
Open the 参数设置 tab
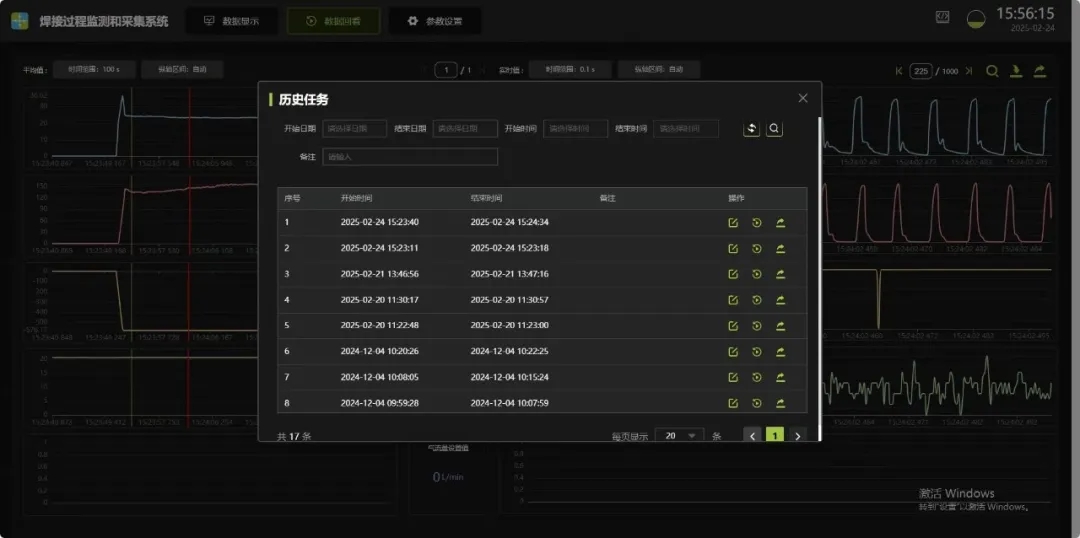pos(435,21)
